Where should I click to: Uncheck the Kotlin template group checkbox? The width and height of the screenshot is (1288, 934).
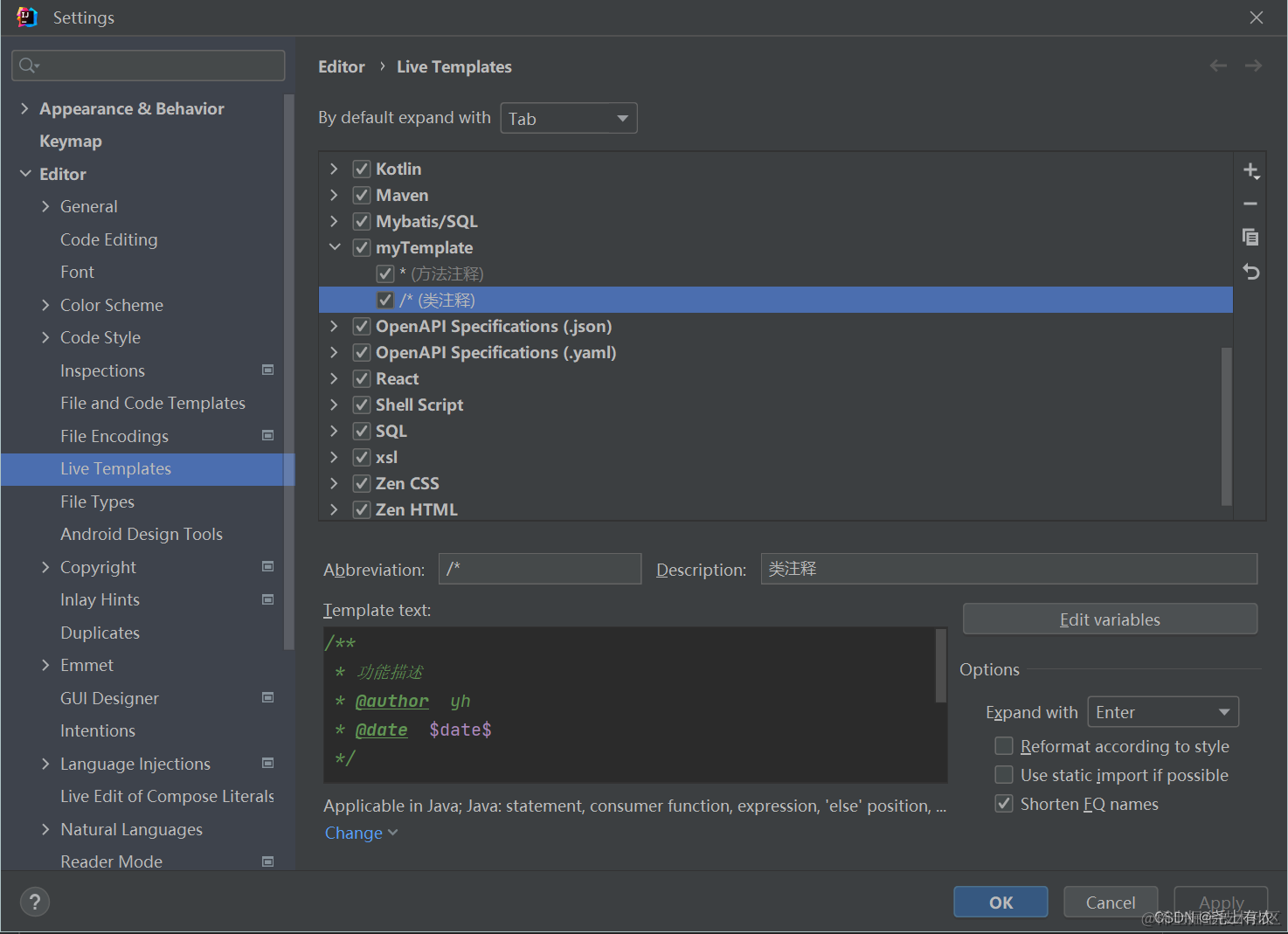[362, 169]
